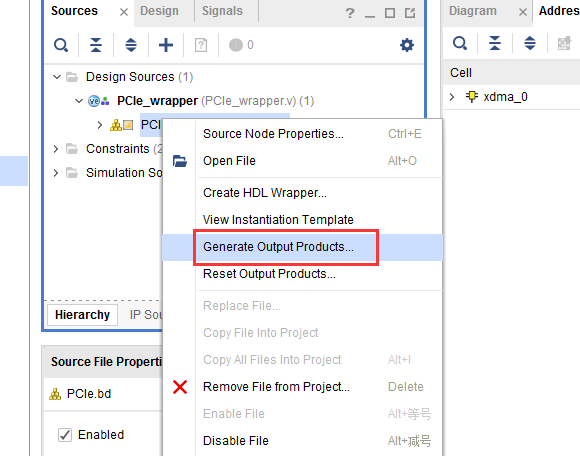Click Collapse All icon in Sources toolbar
Image resolution: width=580 pixels, height=456 pixels.
[96, 45]
